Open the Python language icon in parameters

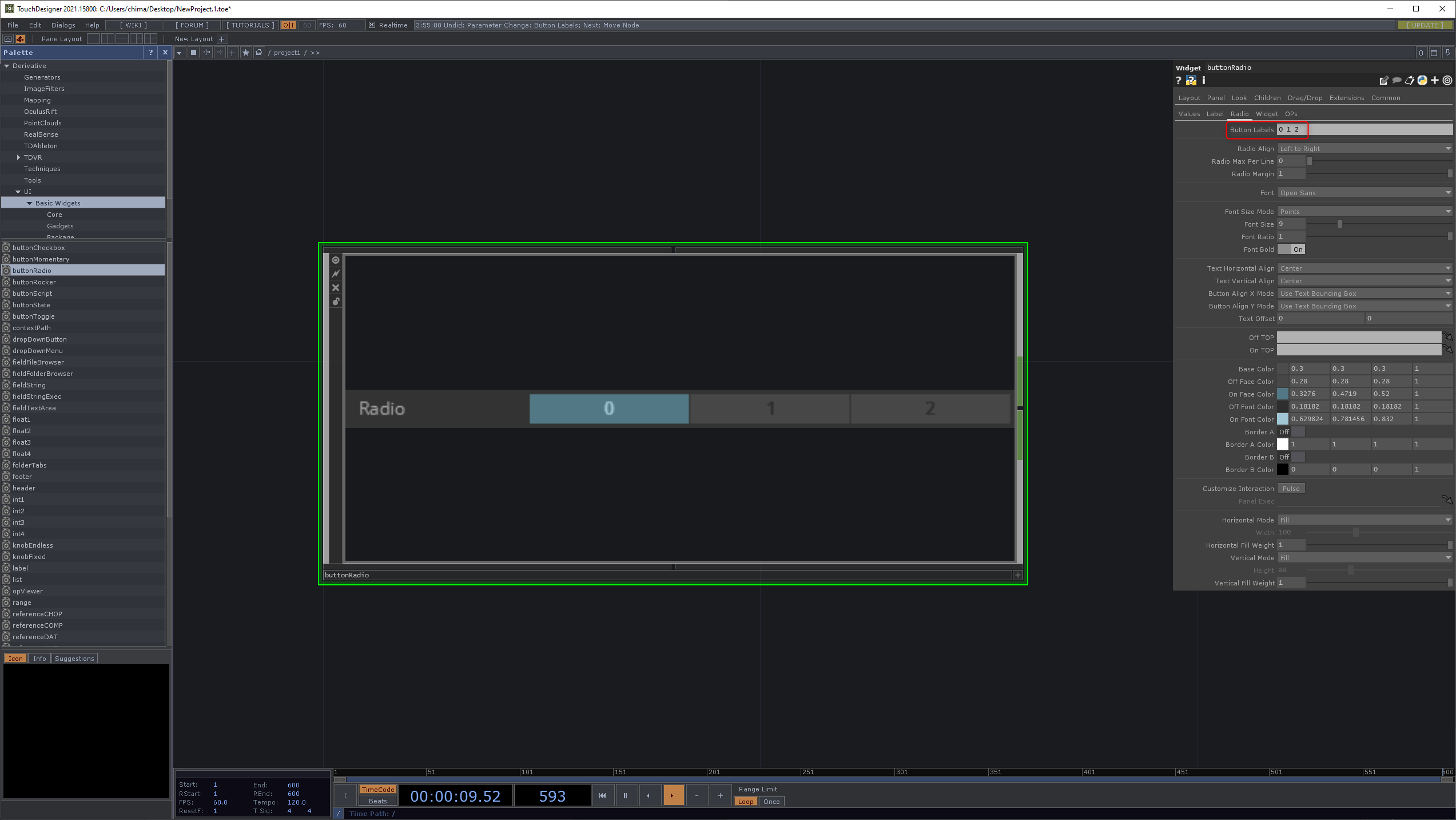click(1422, 81)
